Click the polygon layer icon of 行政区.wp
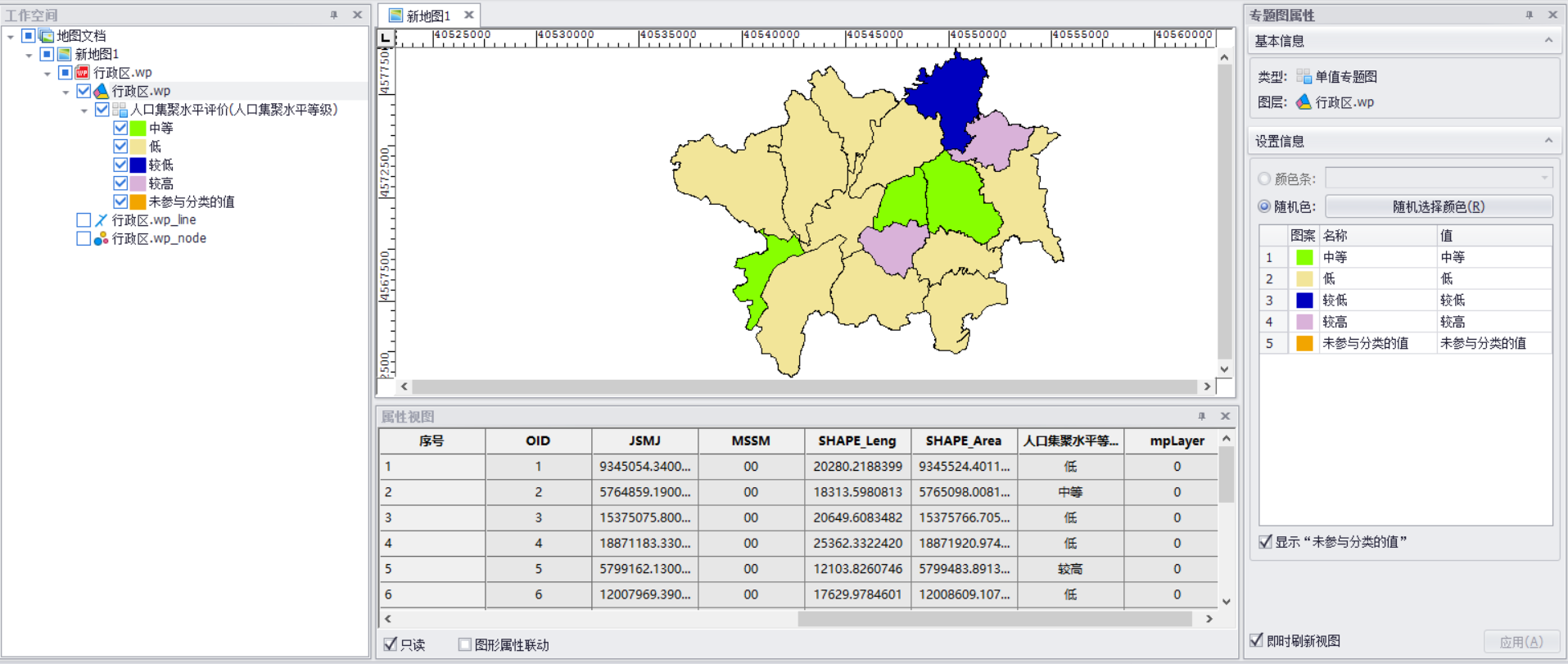This screenshot has width=1568, height=664. click(102, 91)
